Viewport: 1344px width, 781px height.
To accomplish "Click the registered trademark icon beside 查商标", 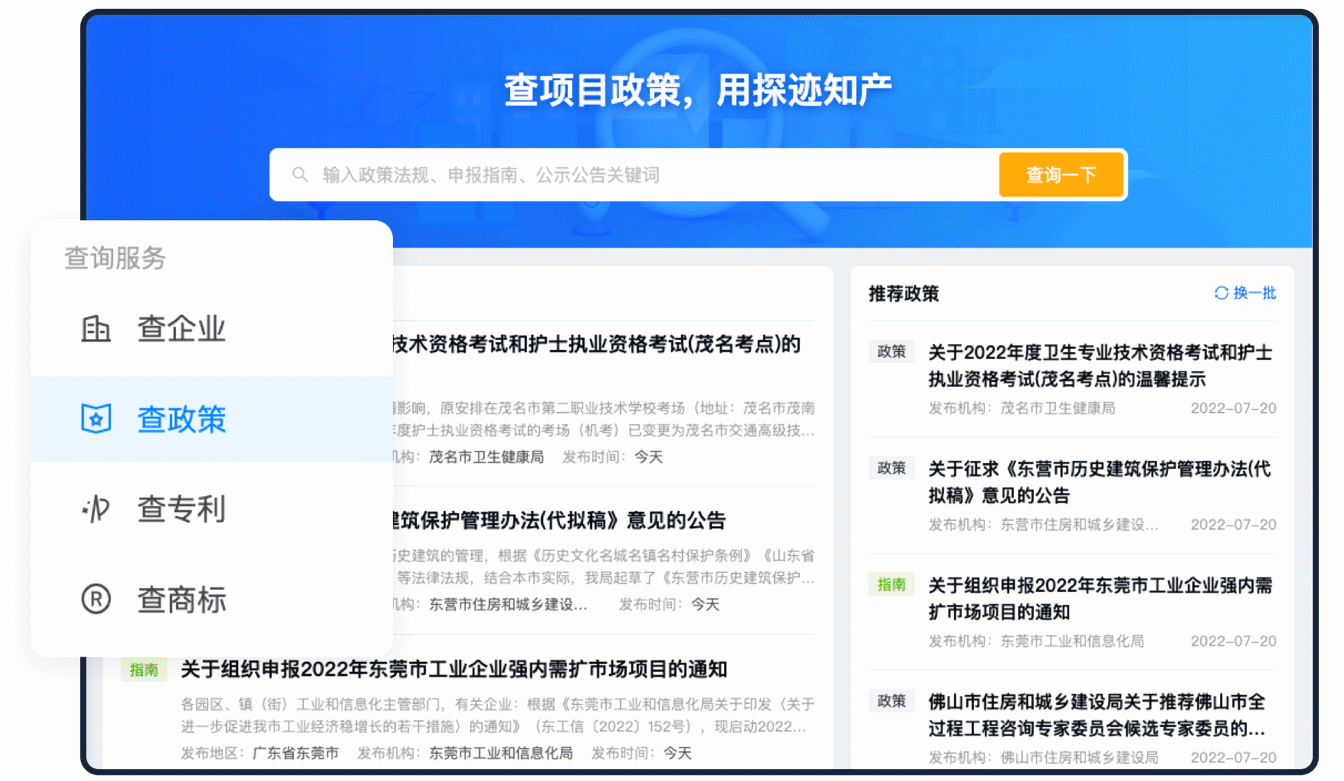I will pyautogui.click(x=96, y=599).
